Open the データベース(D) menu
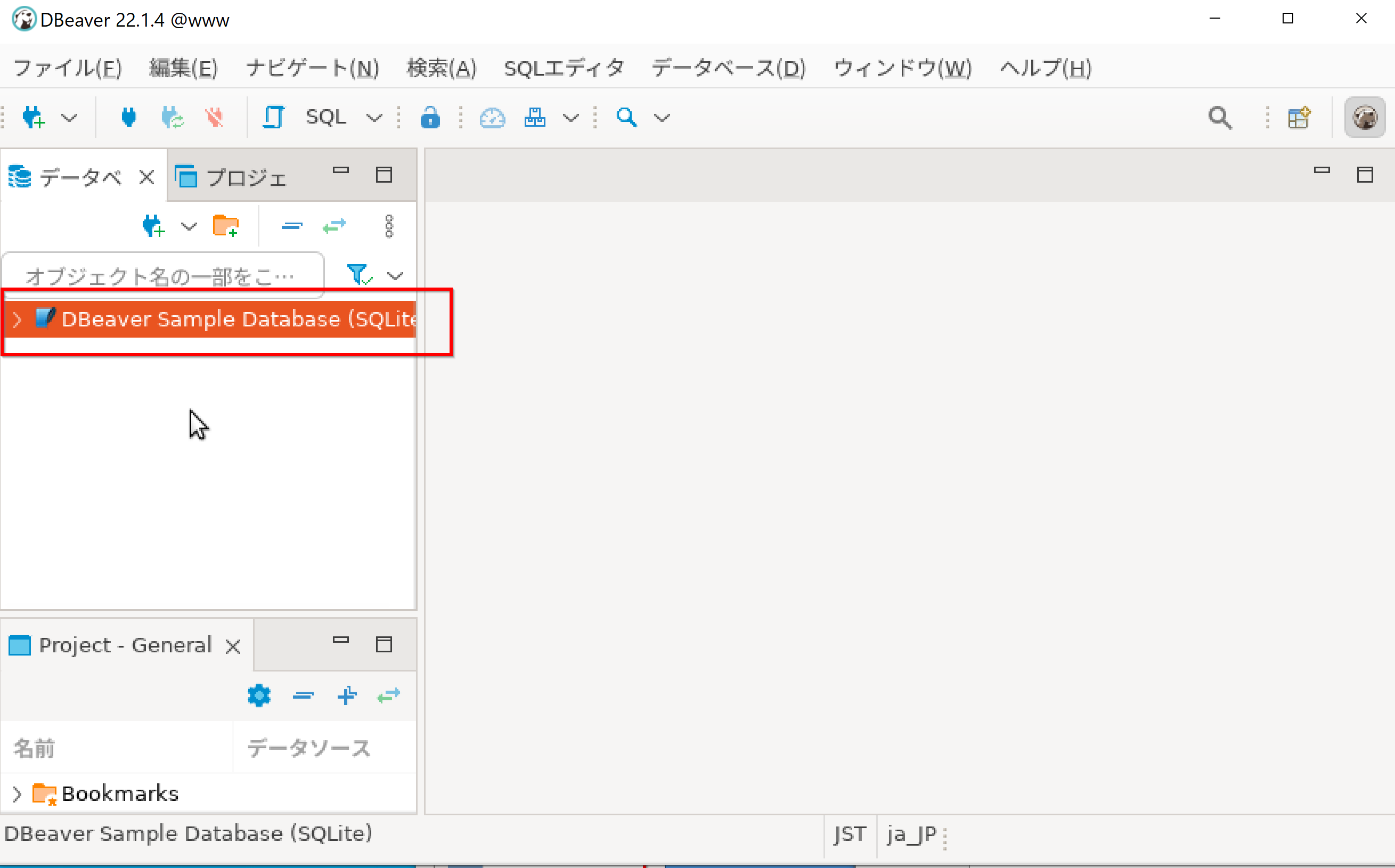The width and height of the screenshot is (1395, 868). (x=729, y=68)
